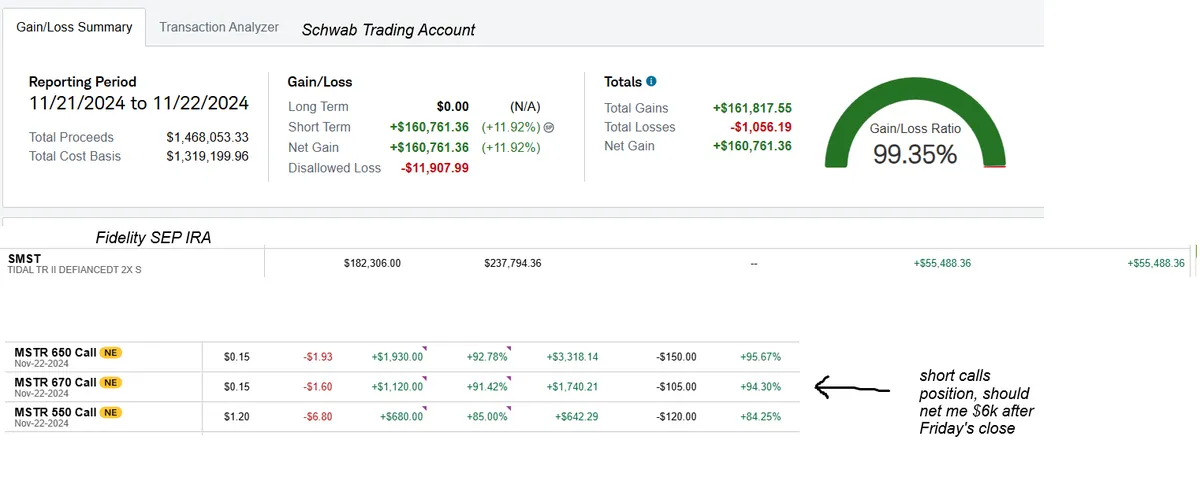Open the Gain/Loss Summary tab
Viewport: 1200px width, 488px height.
[x=75, y=27]
